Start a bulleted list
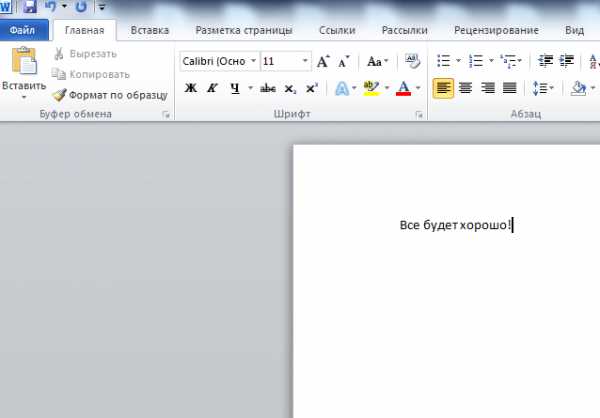The width and height of the screenshot is (600, 418). [443, 62]
